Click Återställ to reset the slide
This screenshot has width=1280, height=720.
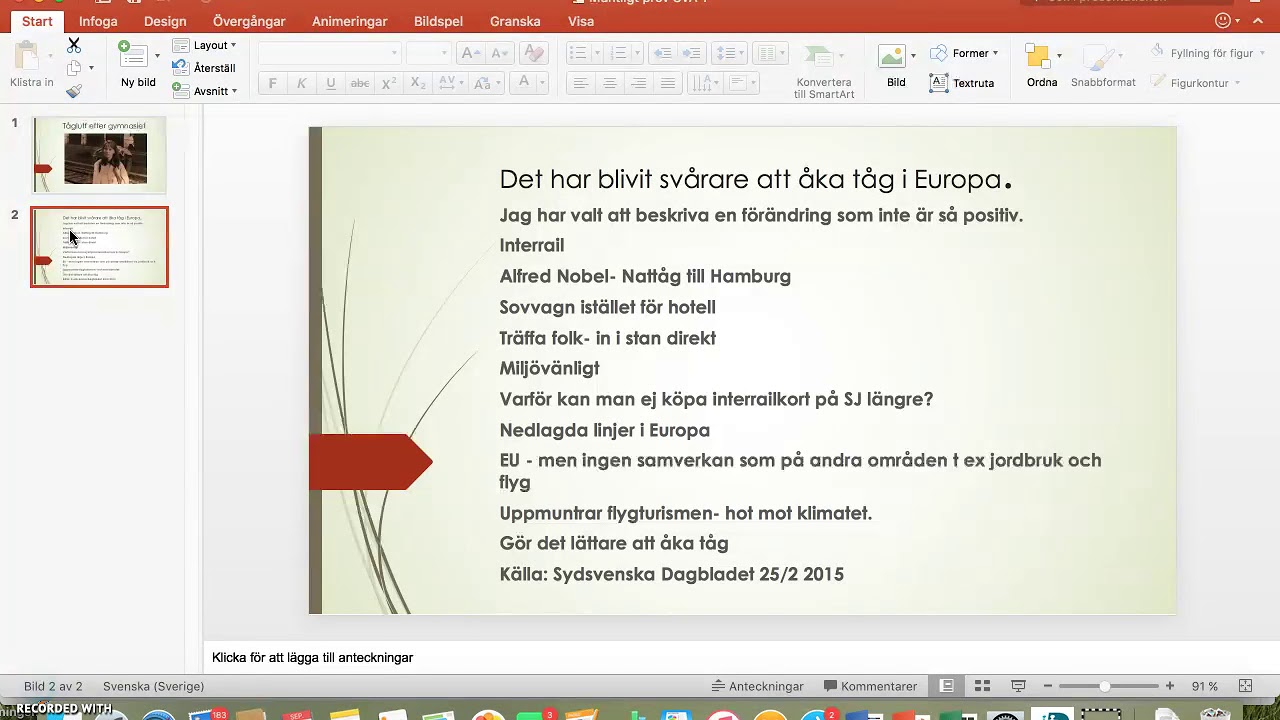204,68
